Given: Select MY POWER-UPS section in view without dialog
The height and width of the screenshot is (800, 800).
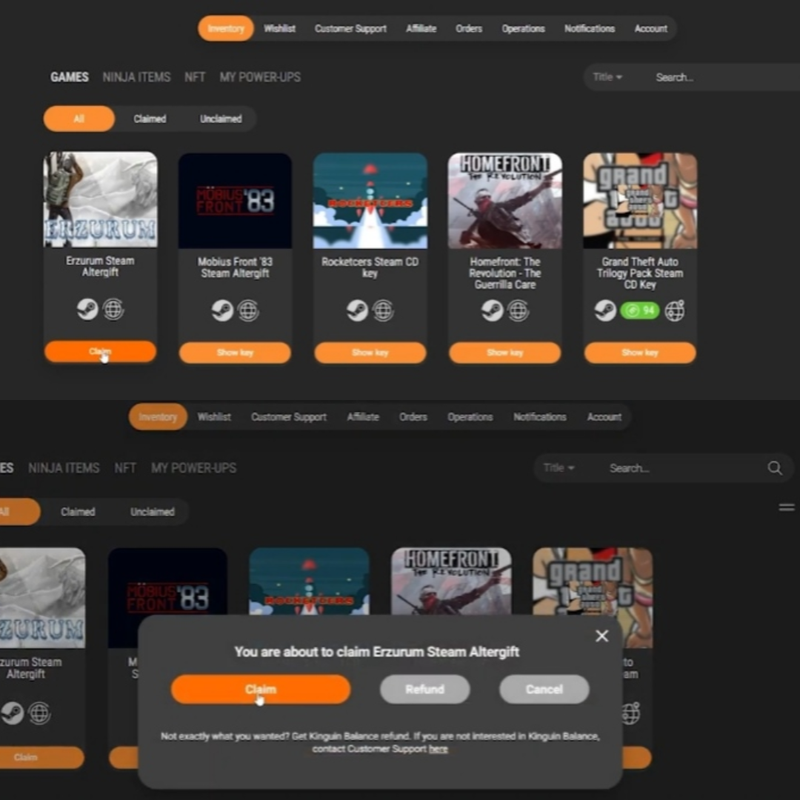Looking at the screenshot, I should click(x=260, y=77).
